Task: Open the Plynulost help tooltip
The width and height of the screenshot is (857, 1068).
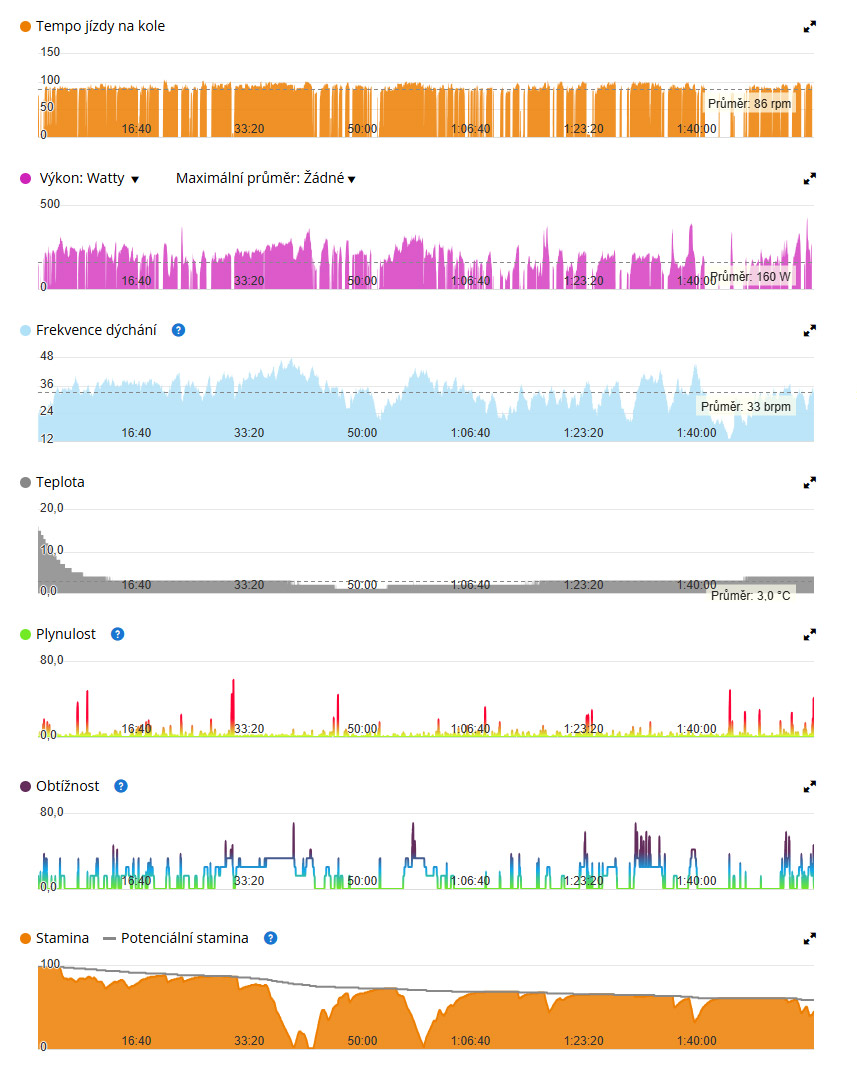Action: tap(118, 634)
